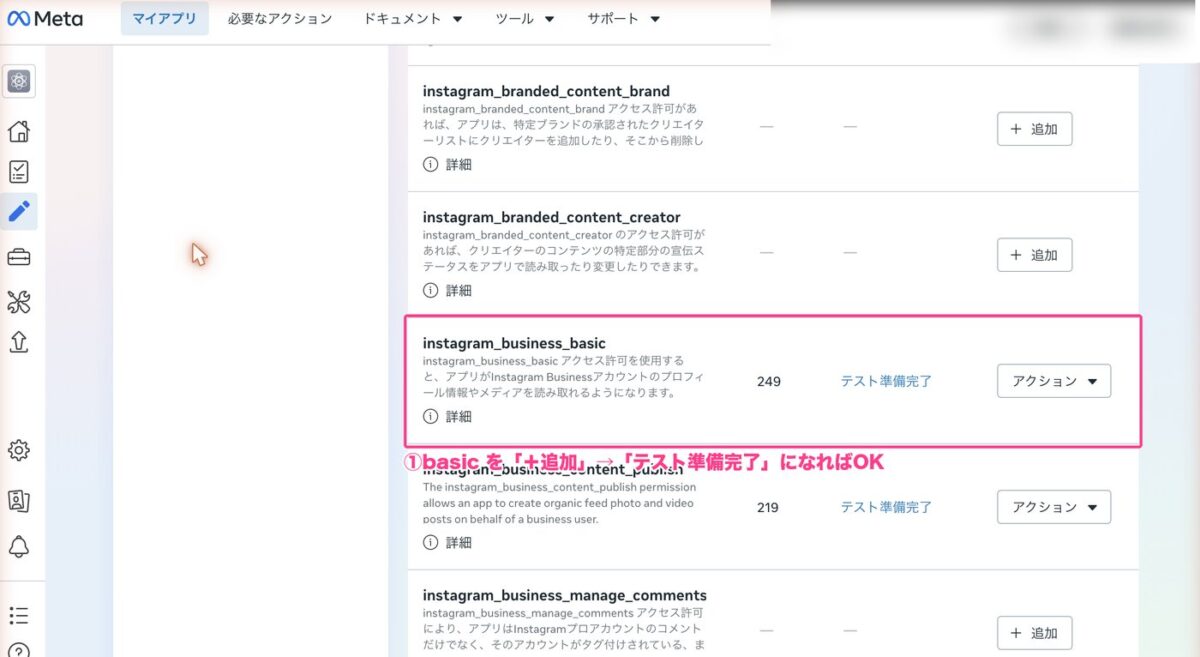Select the instagram_branded_content_brand title

(x=546, y=91)
